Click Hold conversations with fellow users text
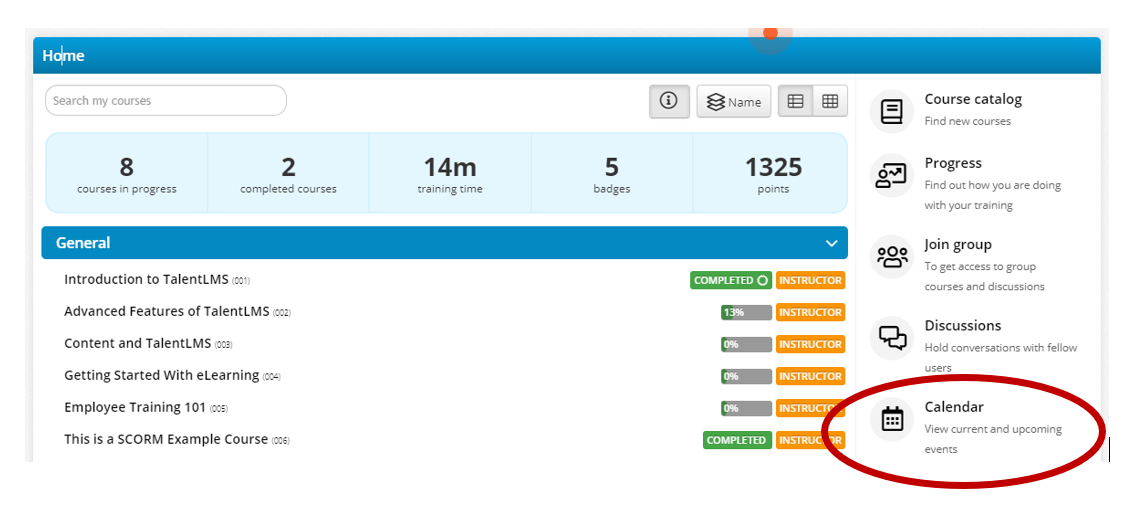1141x526 pixels. point(1001,357)
